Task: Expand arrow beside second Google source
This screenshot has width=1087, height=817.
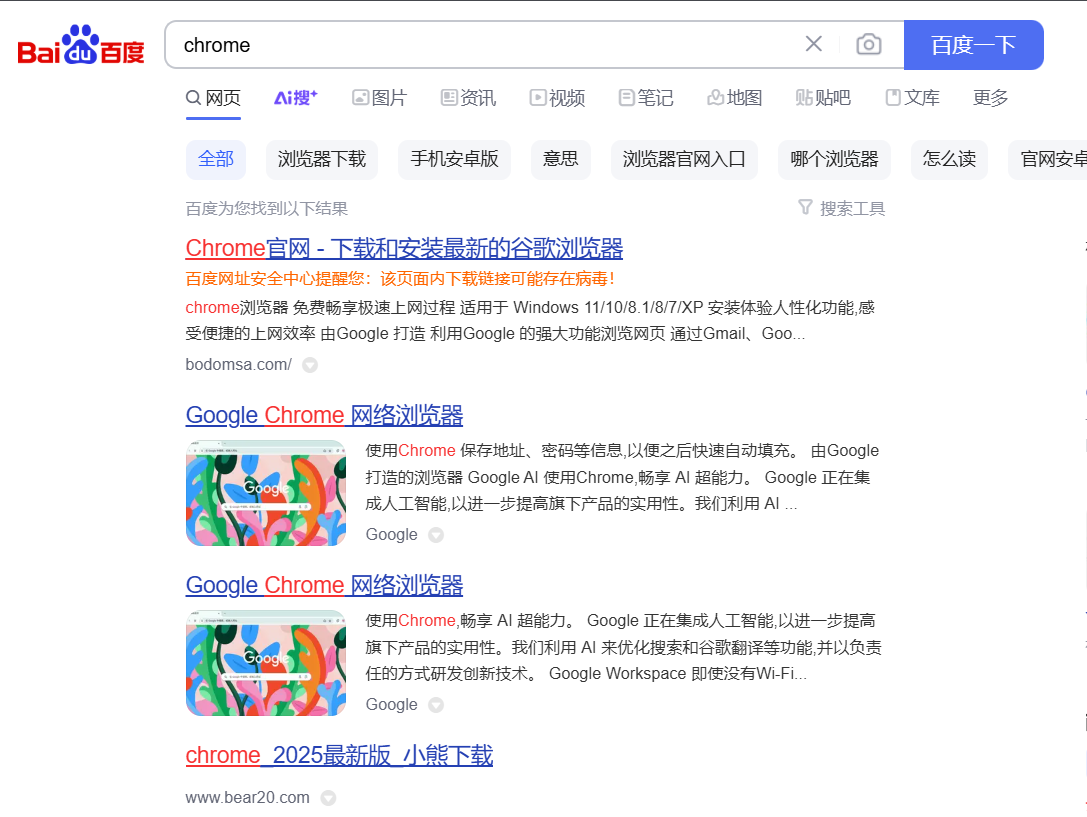Action: coord(435,705)
